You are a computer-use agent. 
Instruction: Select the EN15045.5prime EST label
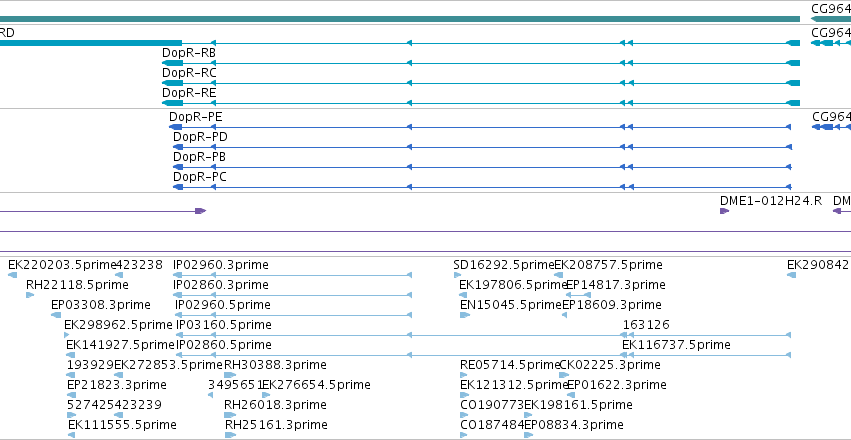click(511, 305)
